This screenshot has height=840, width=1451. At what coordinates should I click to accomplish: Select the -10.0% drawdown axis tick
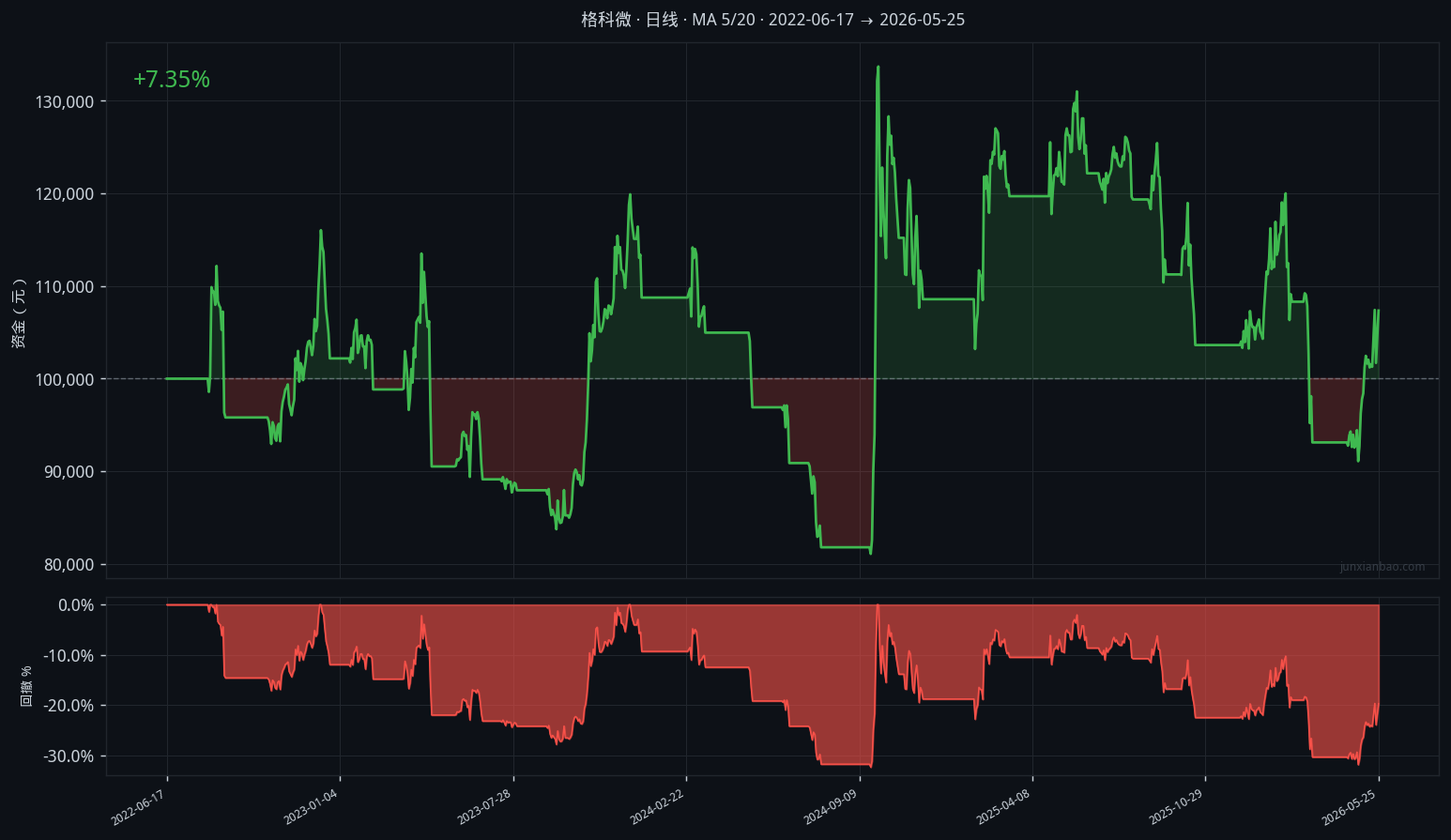[69, 656]
